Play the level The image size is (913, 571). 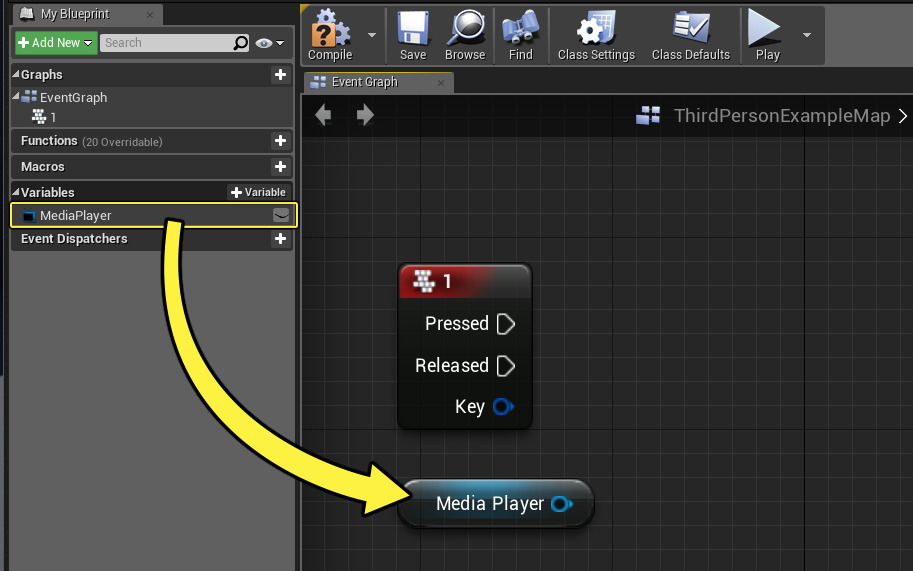767,35
